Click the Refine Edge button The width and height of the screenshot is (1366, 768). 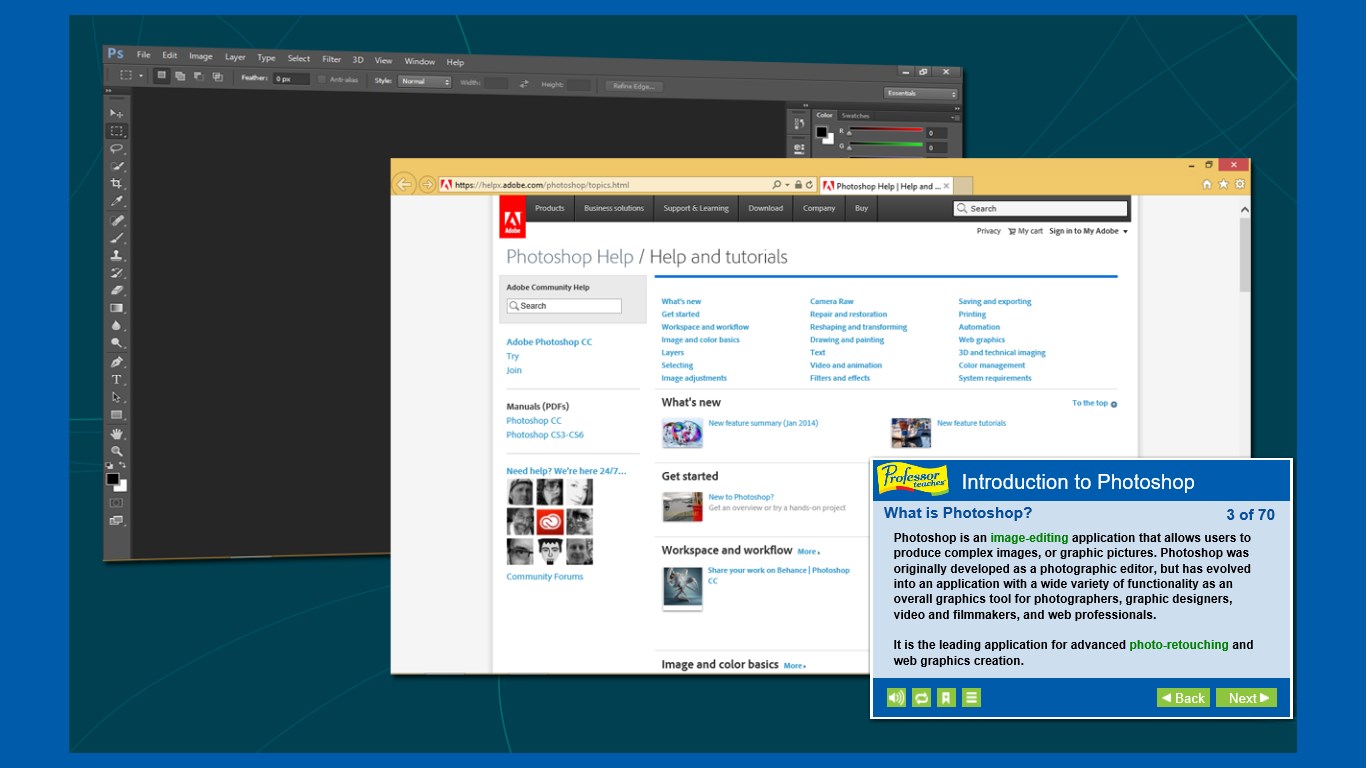[634, 86]
